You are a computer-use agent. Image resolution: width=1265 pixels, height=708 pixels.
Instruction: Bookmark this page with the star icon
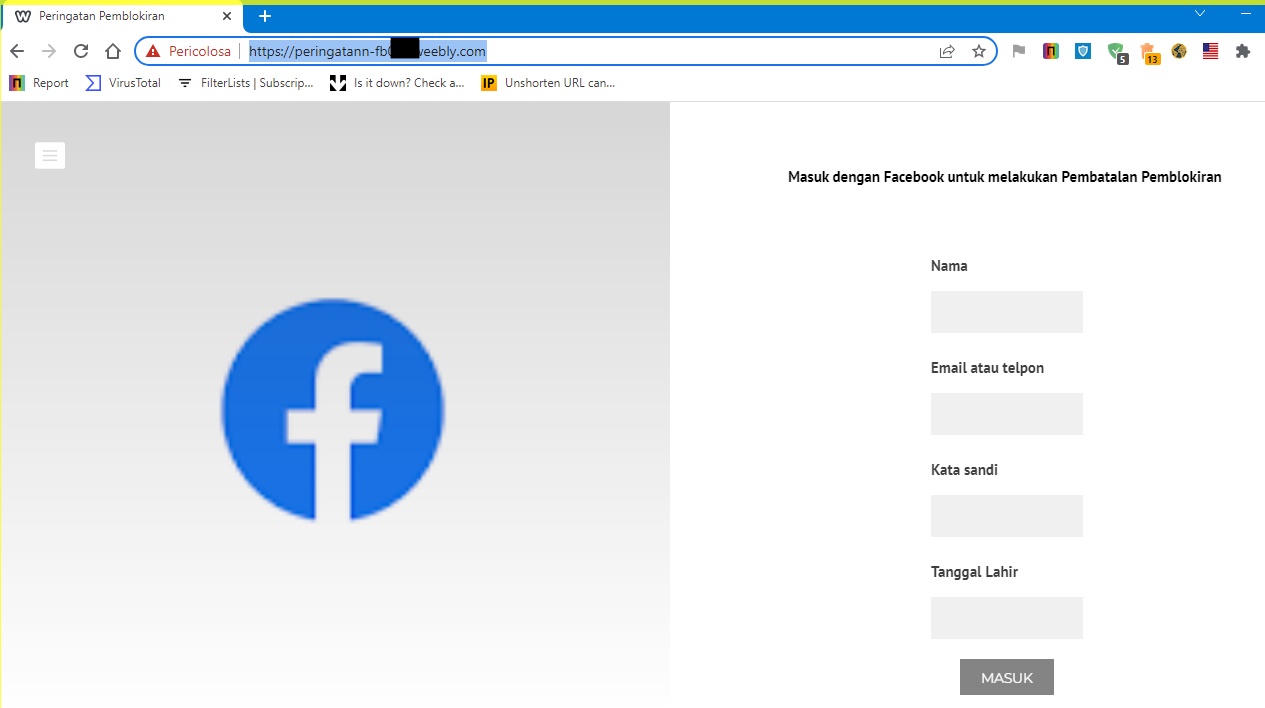coord(979,51)
